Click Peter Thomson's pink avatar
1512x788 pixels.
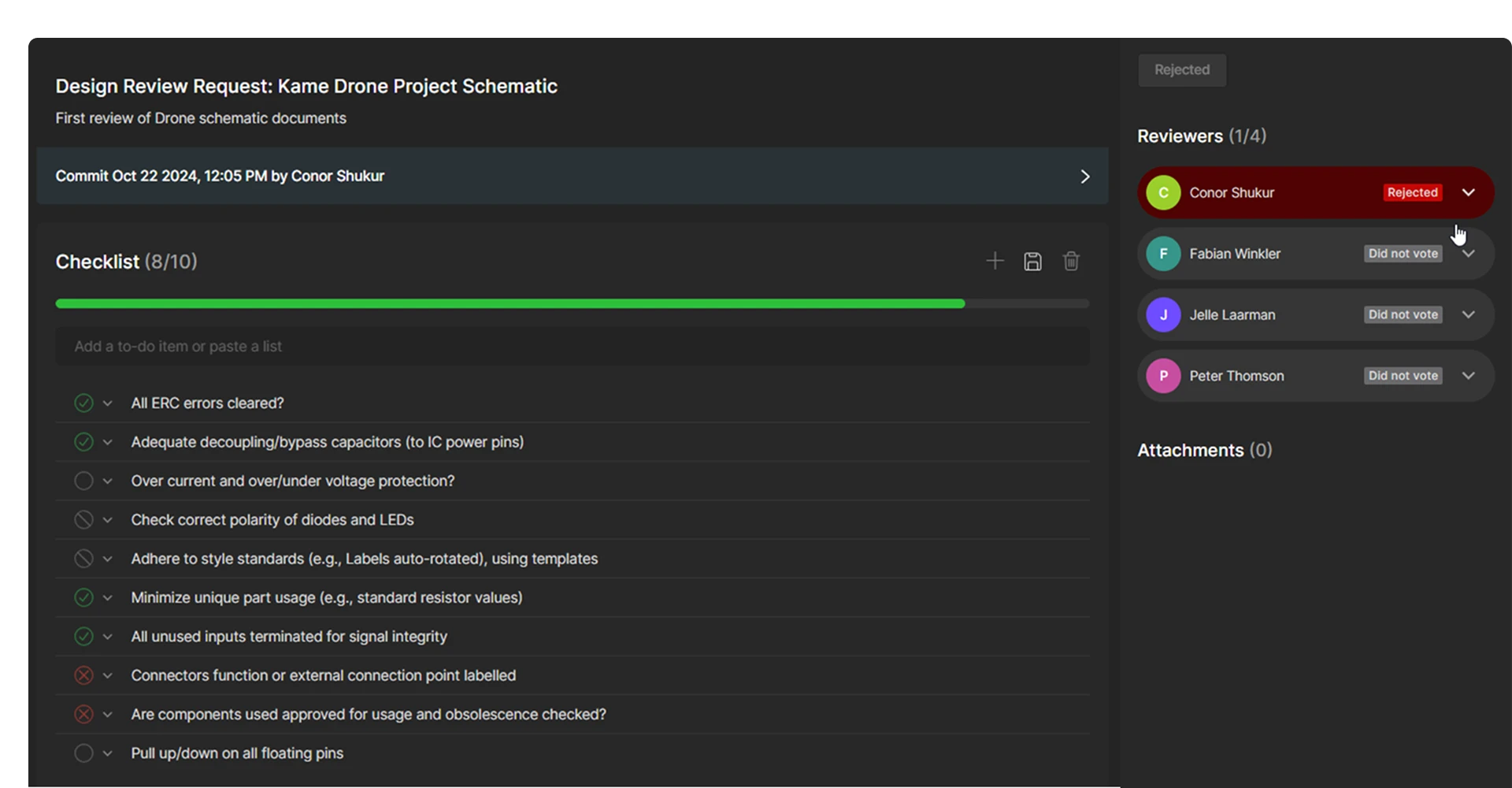(1163, 376)
